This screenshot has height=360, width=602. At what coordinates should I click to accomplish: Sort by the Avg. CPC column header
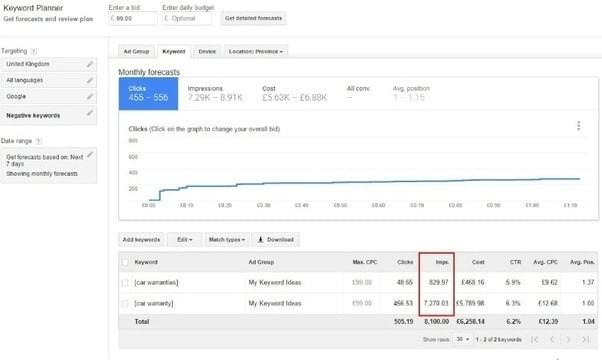[545, 262]
